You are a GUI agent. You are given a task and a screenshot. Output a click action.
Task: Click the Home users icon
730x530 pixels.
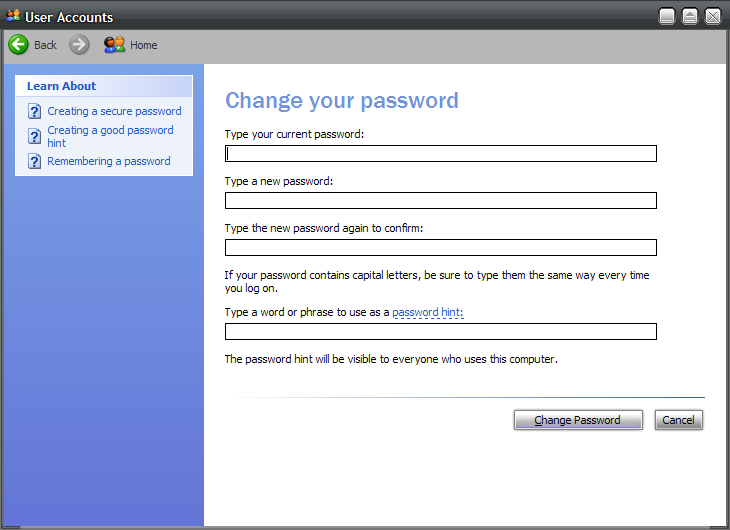[x=114, y=45]
